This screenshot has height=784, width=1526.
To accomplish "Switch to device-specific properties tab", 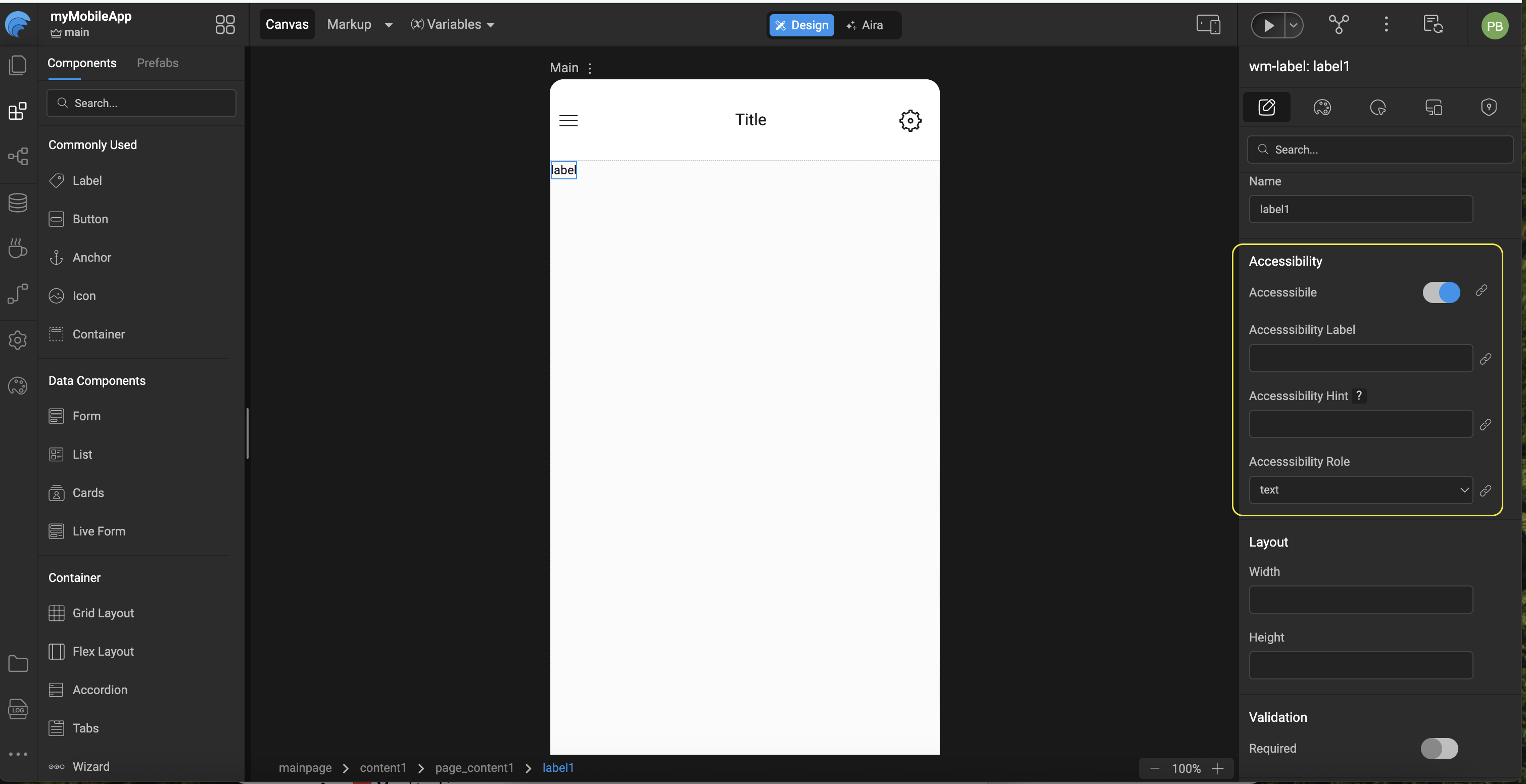I will (1434, 107).
